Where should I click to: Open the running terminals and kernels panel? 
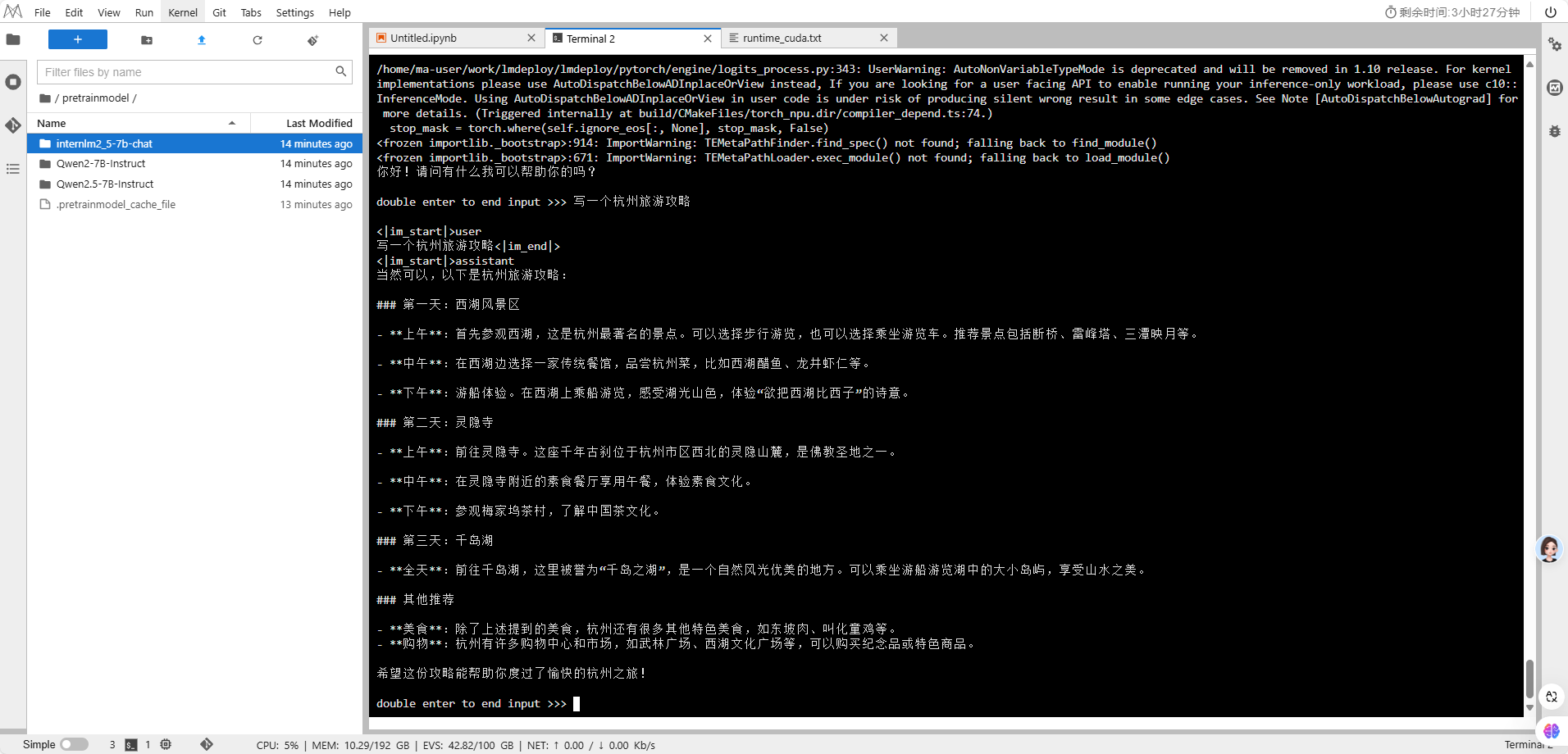pos(13,82)
